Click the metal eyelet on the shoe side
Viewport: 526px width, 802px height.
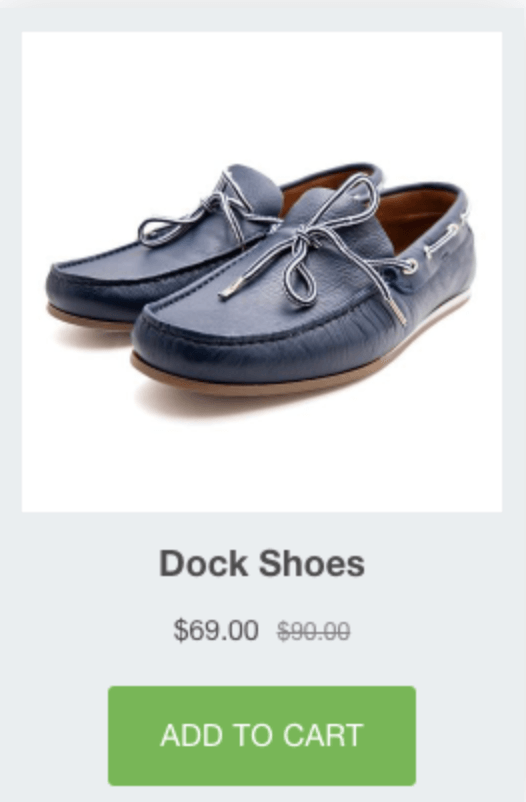[410, 266]
